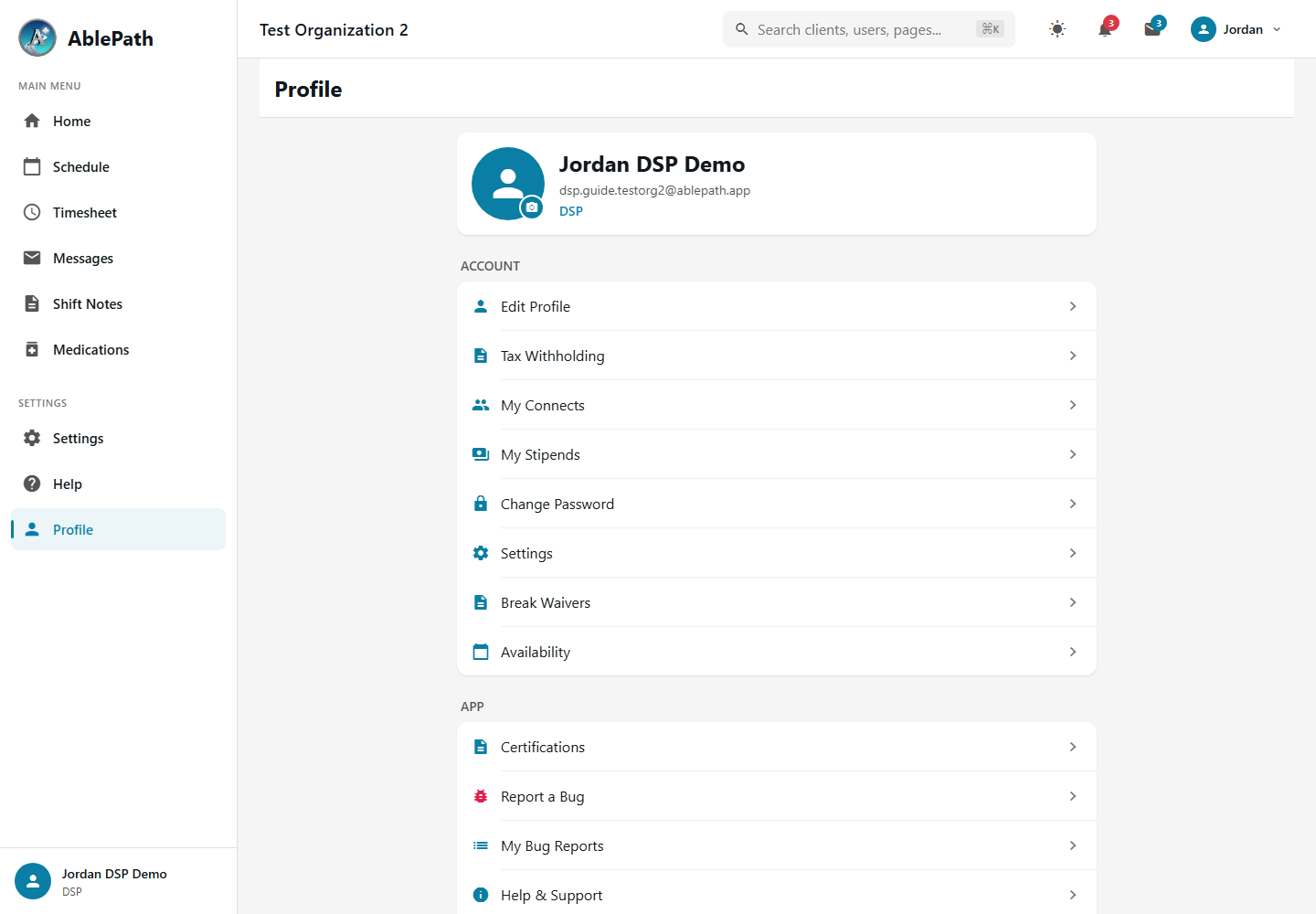Click the Shift Notes document icon

click(32, 303)
